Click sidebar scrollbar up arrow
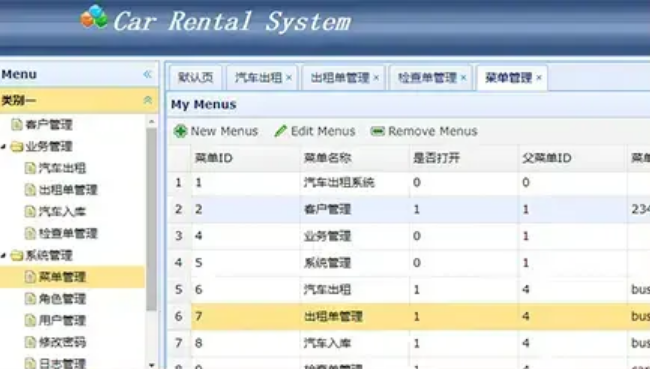Image resolution: width=650 pixels, height=369 pixels. tap(152, 121)
